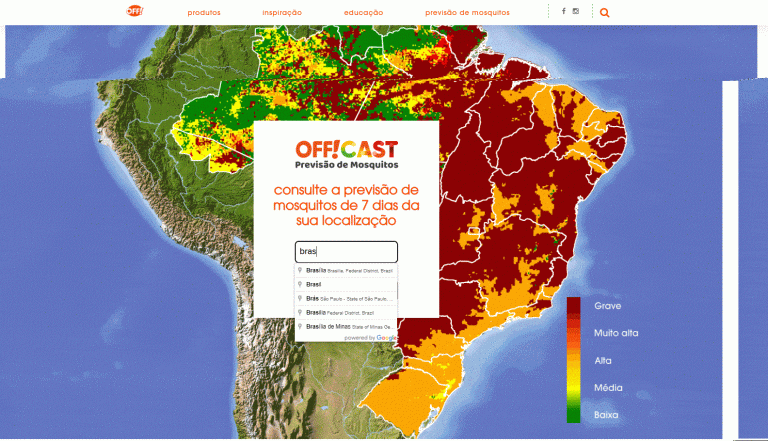Select the 'Brasil' suggestion

pyautogui.click(x=346, y=284)
